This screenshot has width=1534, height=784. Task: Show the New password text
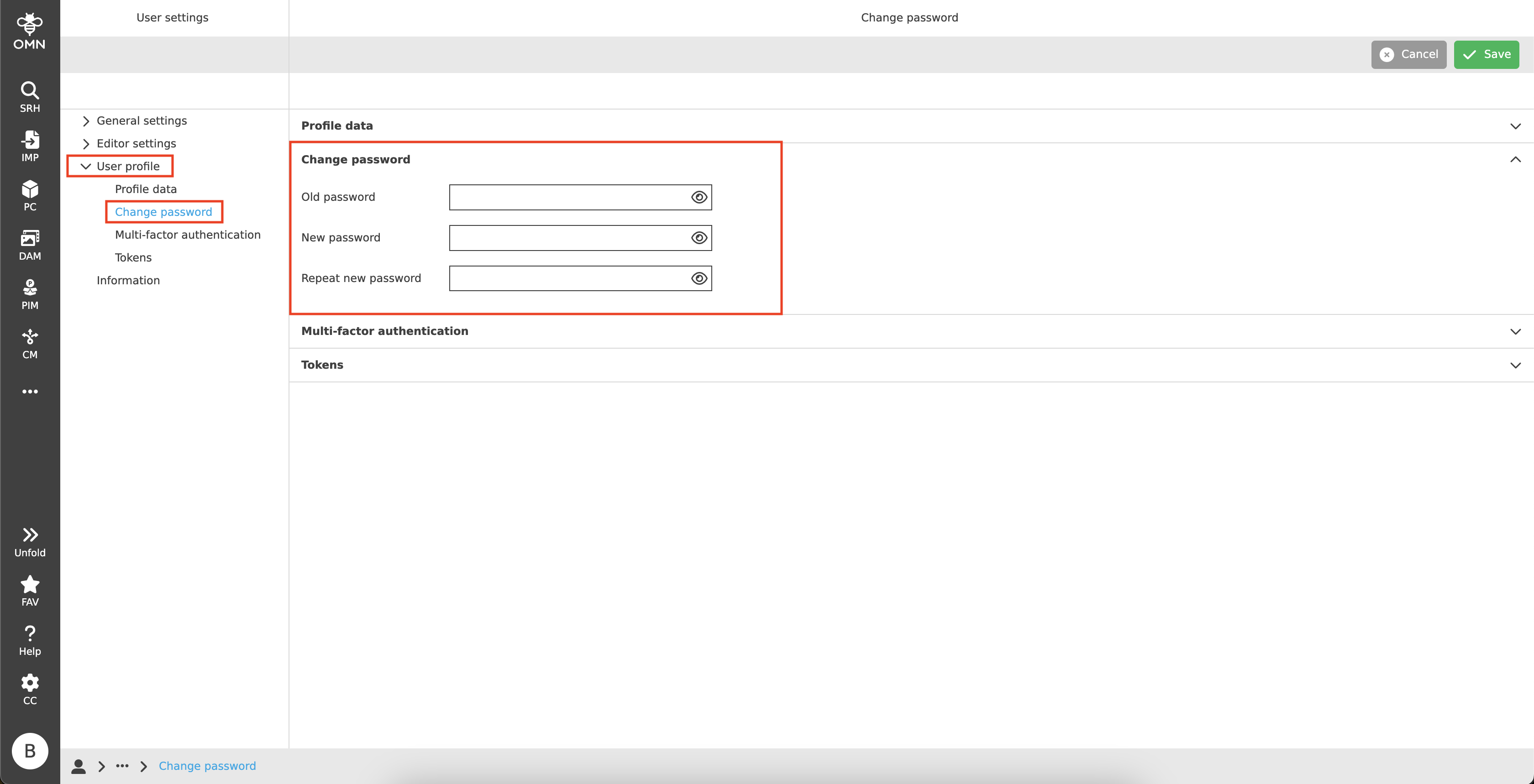coord(699,237)
